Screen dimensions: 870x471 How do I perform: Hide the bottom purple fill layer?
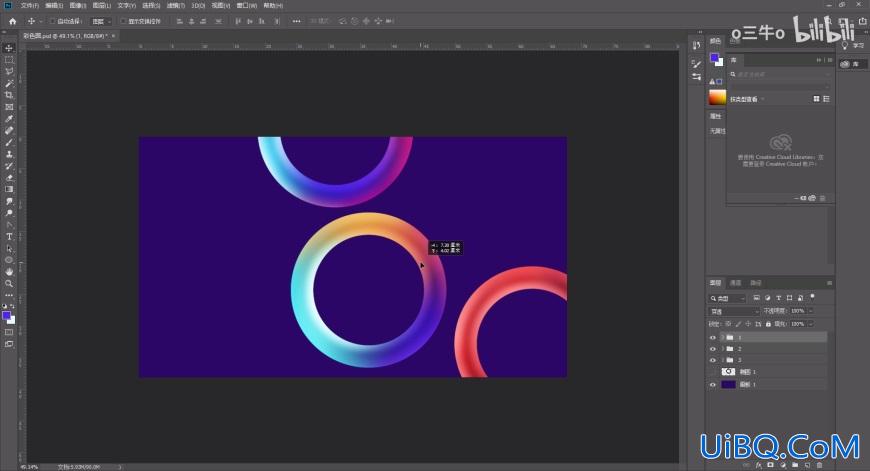click(x=713, y=384)
